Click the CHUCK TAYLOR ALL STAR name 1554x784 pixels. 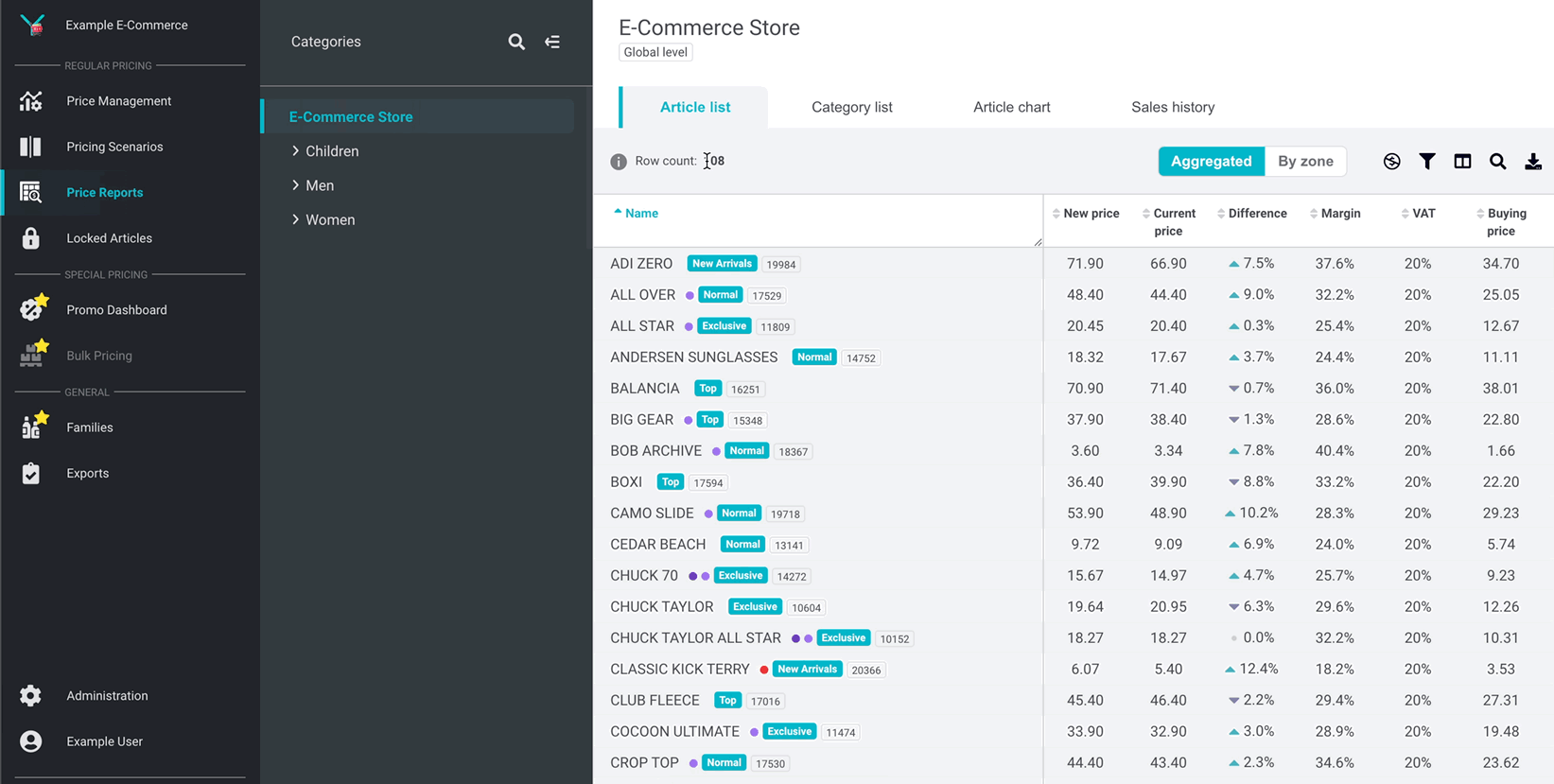tap(695, 638)
